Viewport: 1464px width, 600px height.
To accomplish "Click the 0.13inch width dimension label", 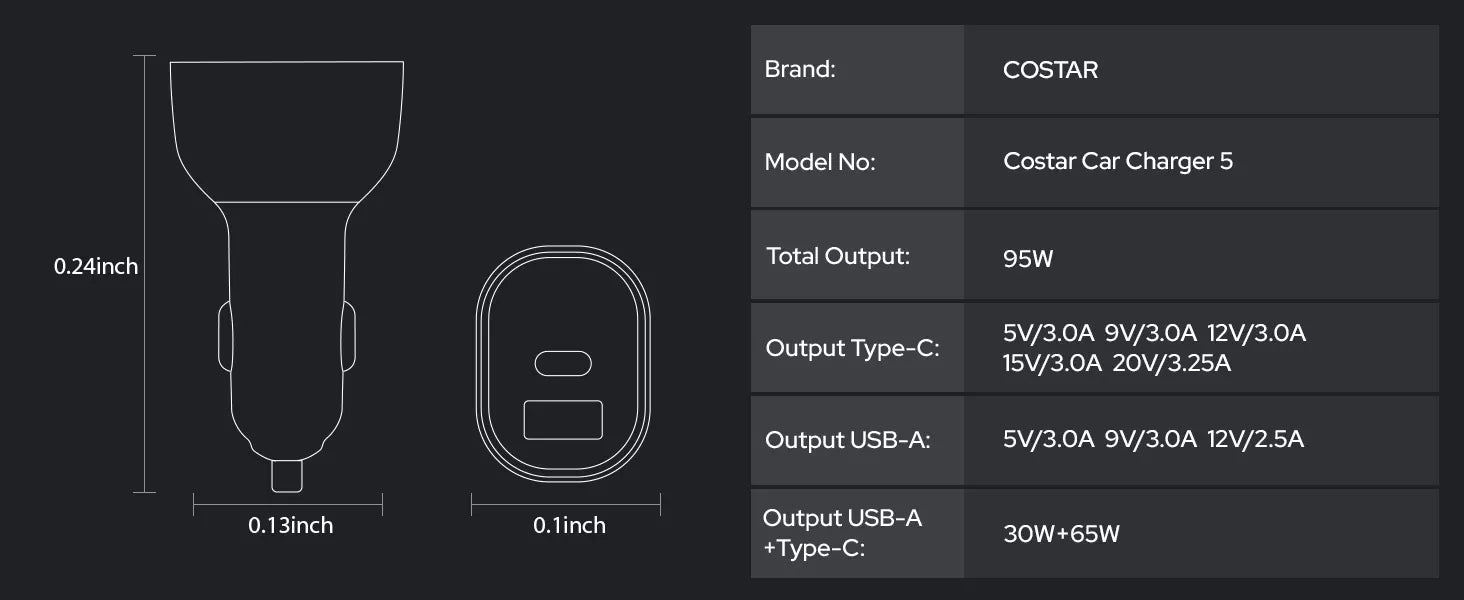I will pyautogui.click(x=290, y=525).
